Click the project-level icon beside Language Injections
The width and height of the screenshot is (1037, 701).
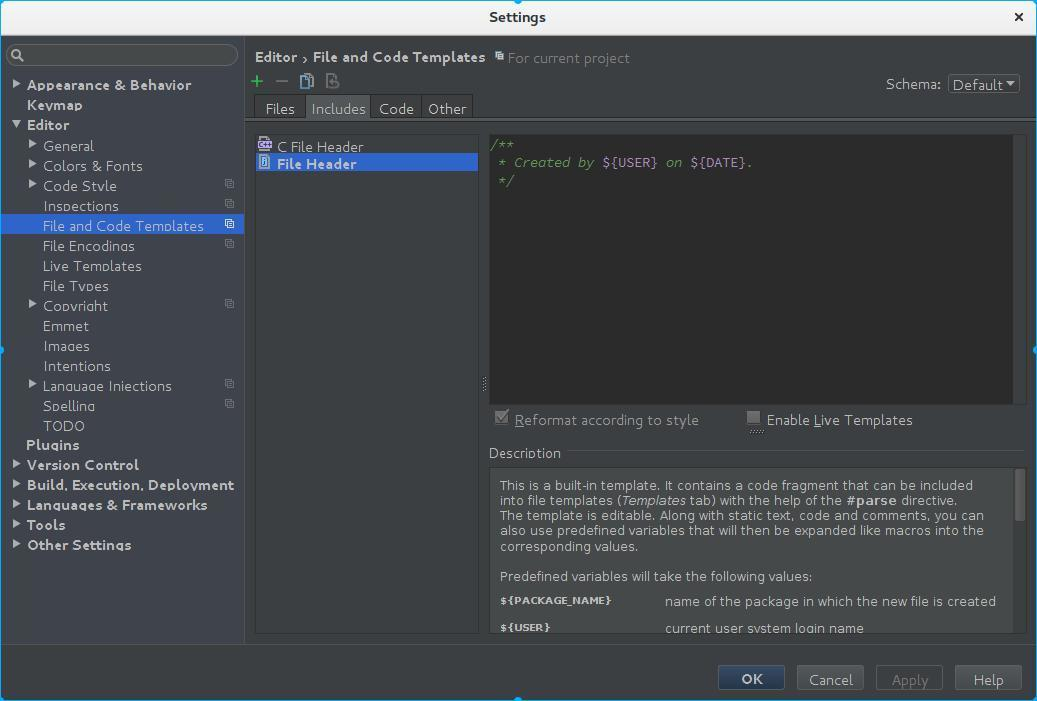tap(229, 384)
